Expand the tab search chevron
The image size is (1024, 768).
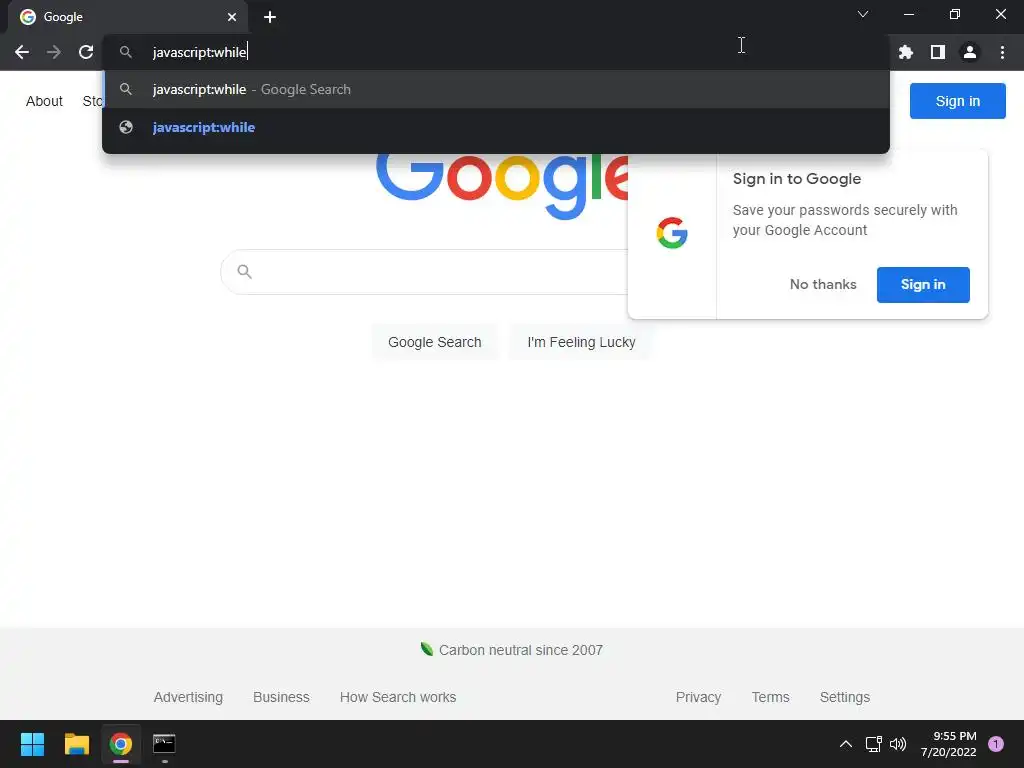click(x=863, y=14)
